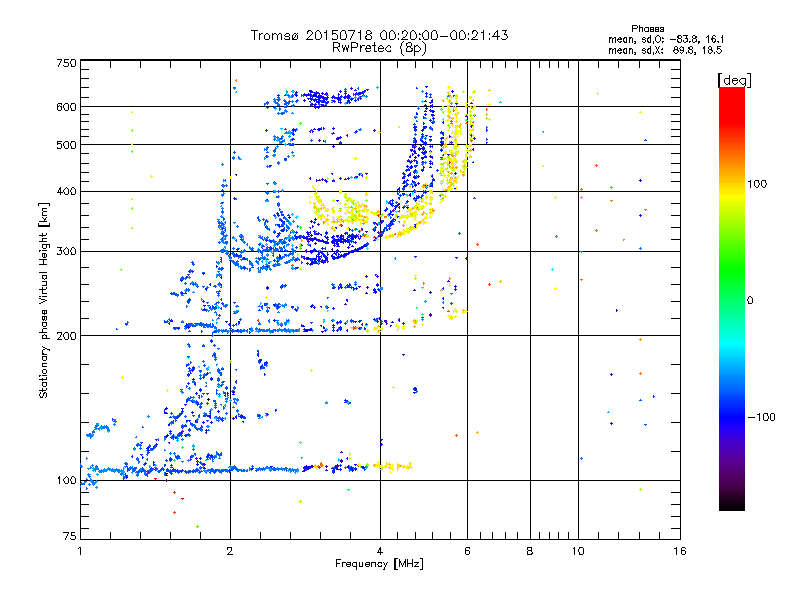Click the y-axis tick label '750'
Image resolution: width=800 pixels, height=600 pixels.
point(66,63)
